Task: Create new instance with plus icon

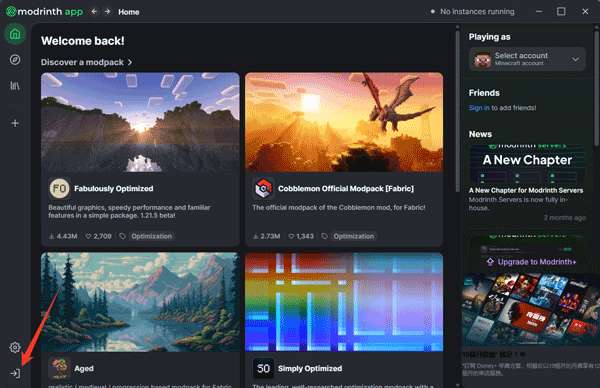Action: point(15,123)
